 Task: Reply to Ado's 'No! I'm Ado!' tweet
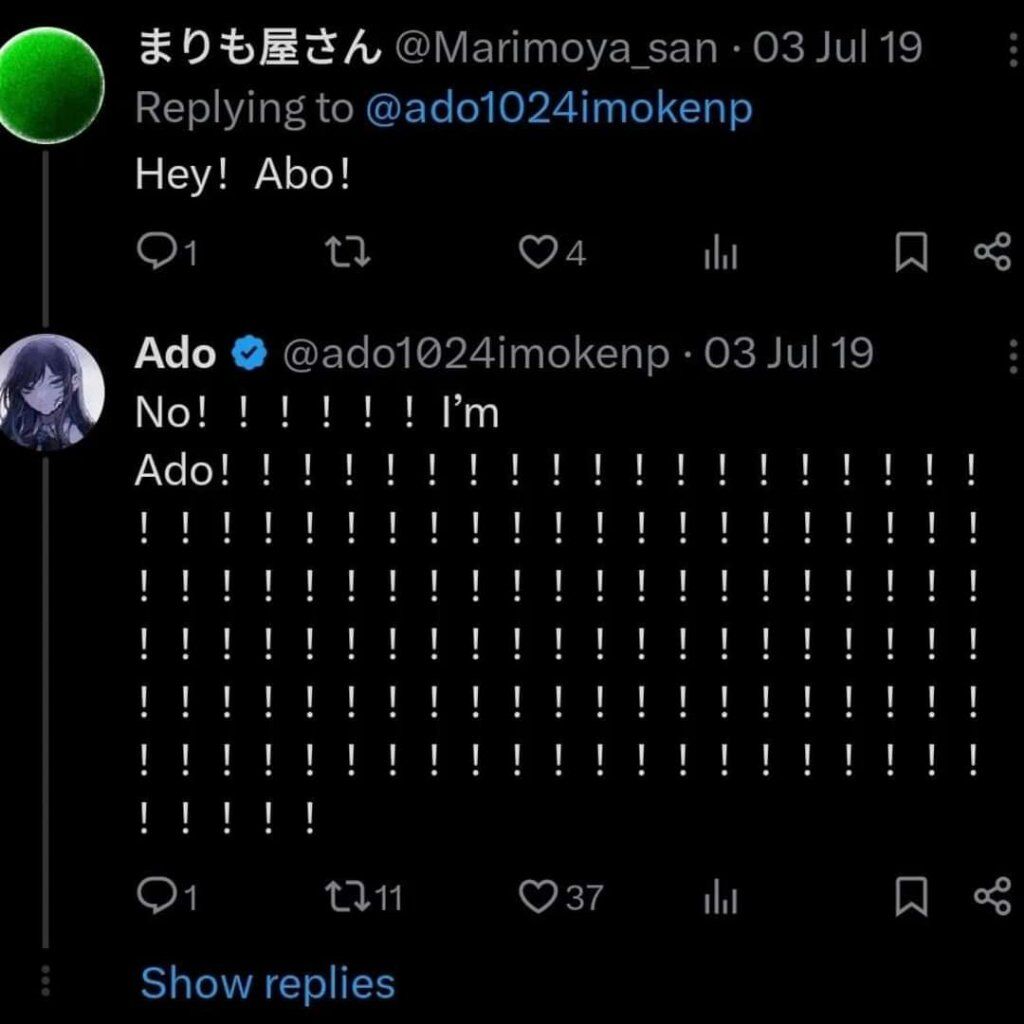(x=166, y=896)
